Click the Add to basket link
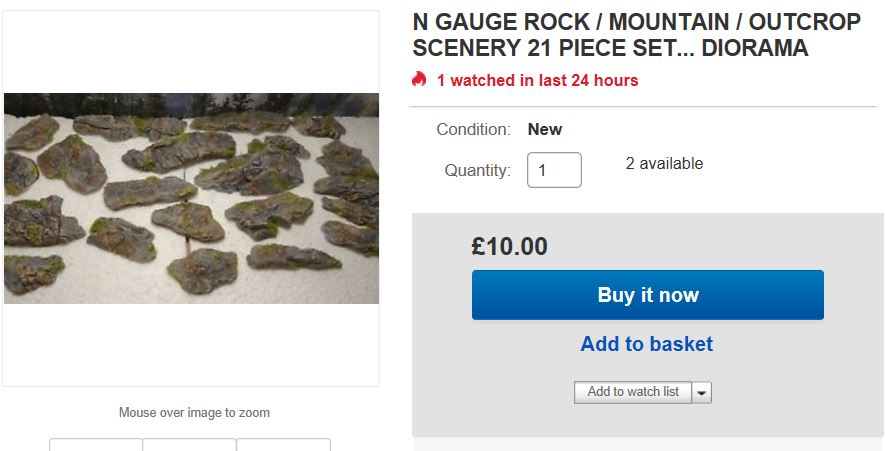885x451 pixels. tap(646, 344)
